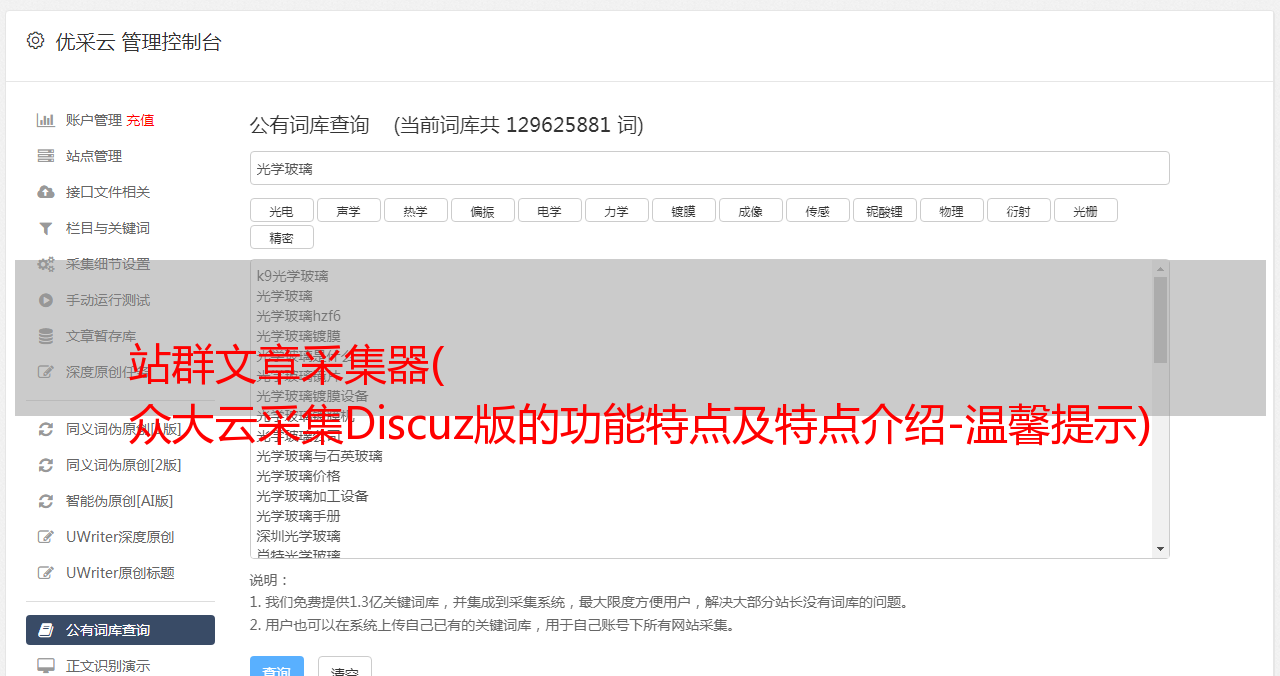Click the gears icon for 采集细节设置

pos(45,264)
